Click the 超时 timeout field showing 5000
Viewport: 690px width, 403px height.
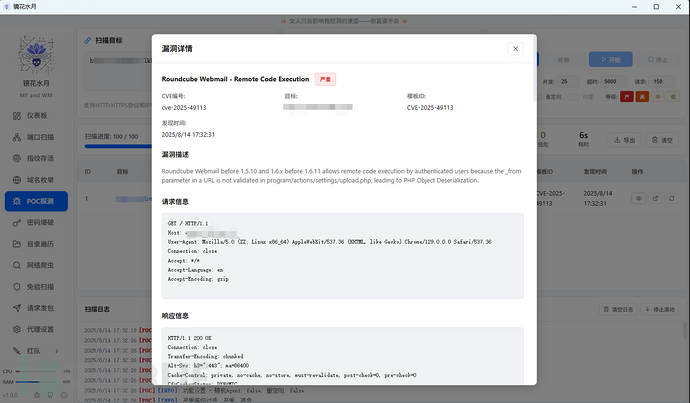615,81
